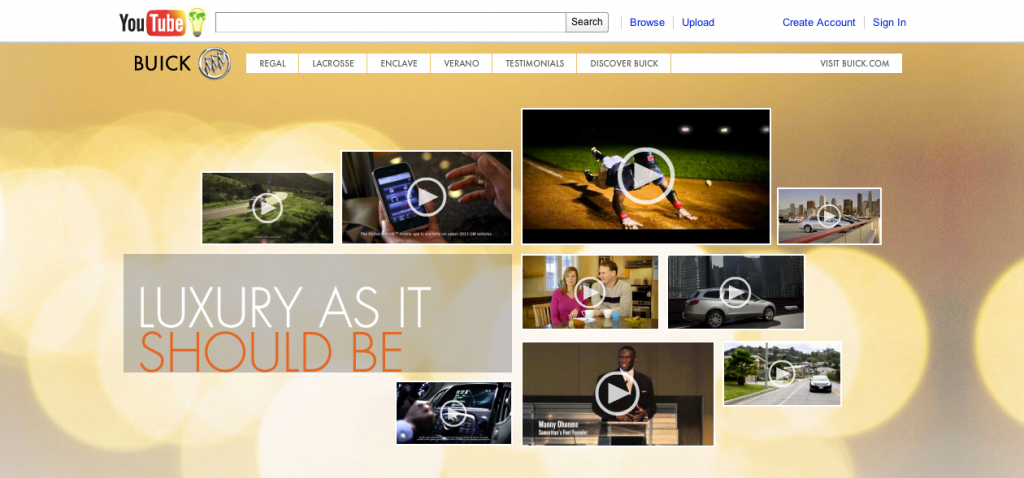1024x478 pixels.
Task: Play the smartphone app video
Action: pyautogui.click(x=426, y=197)
